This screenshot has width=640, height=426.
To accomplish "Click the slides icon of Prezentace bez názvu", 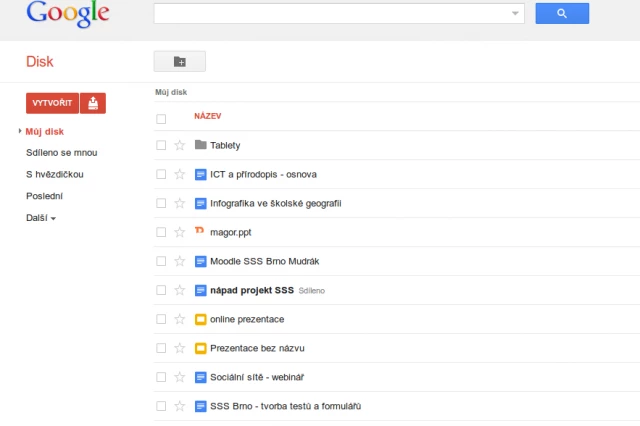I will [x=200, y=348].
